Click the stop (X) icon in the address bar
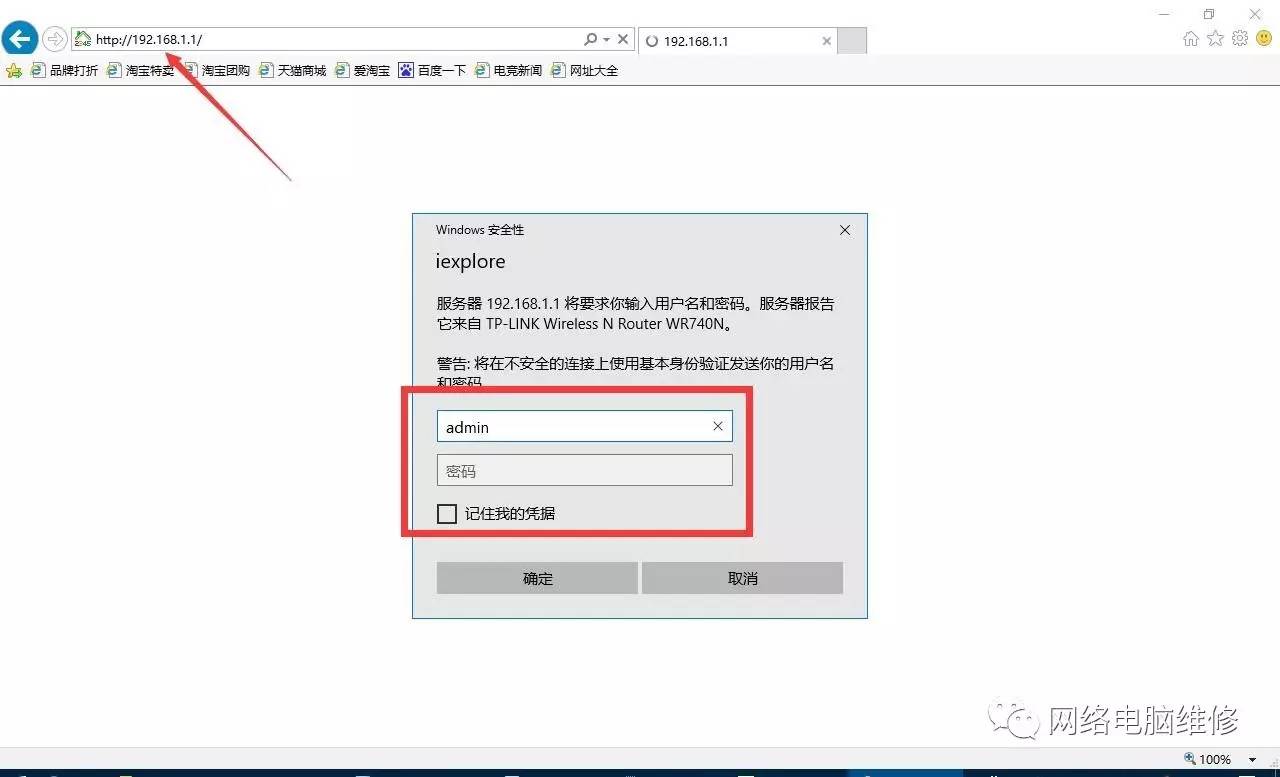 point(623,38)
